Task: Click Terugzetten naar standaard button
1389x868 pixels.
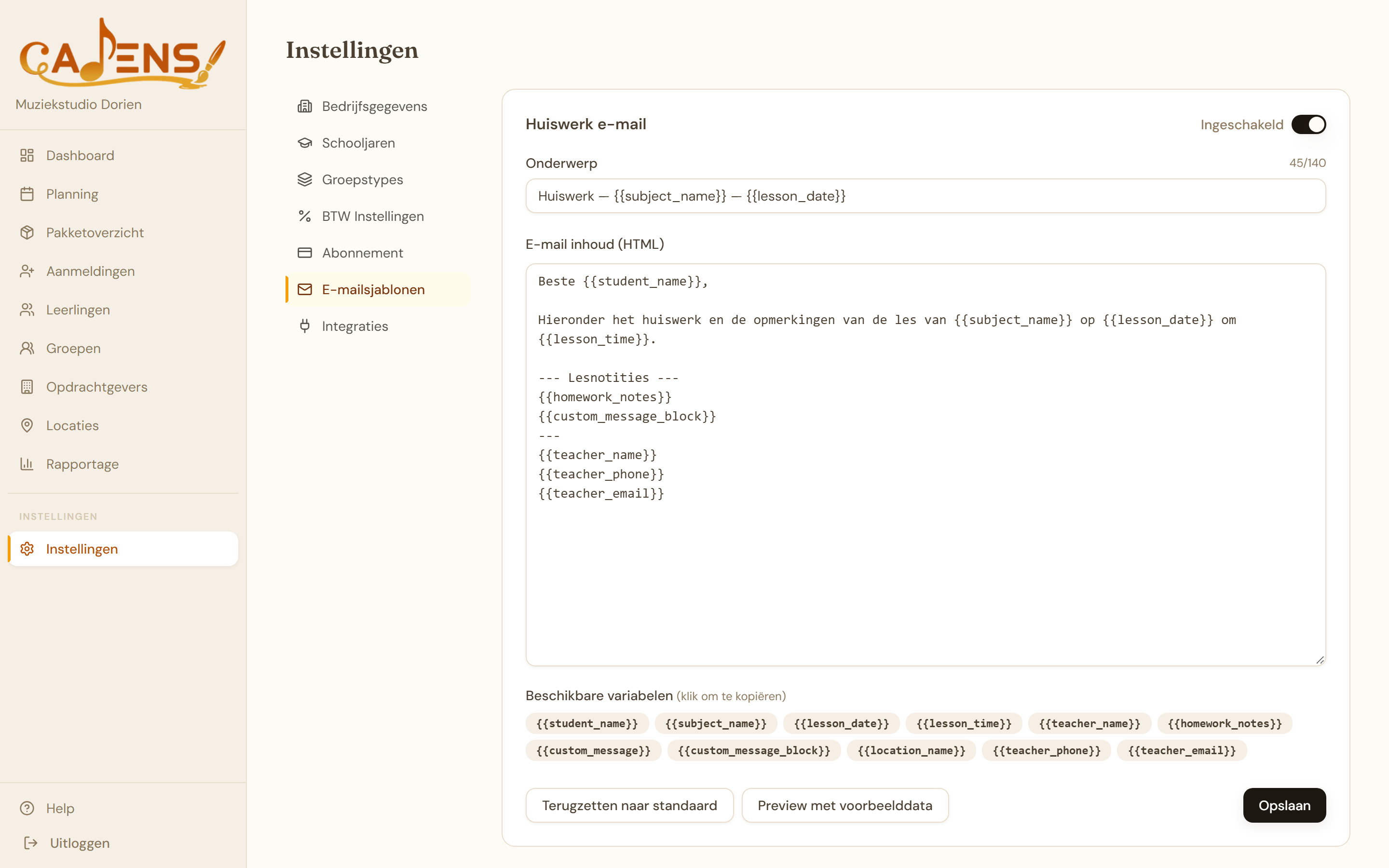Action: (x=630, y=805)
